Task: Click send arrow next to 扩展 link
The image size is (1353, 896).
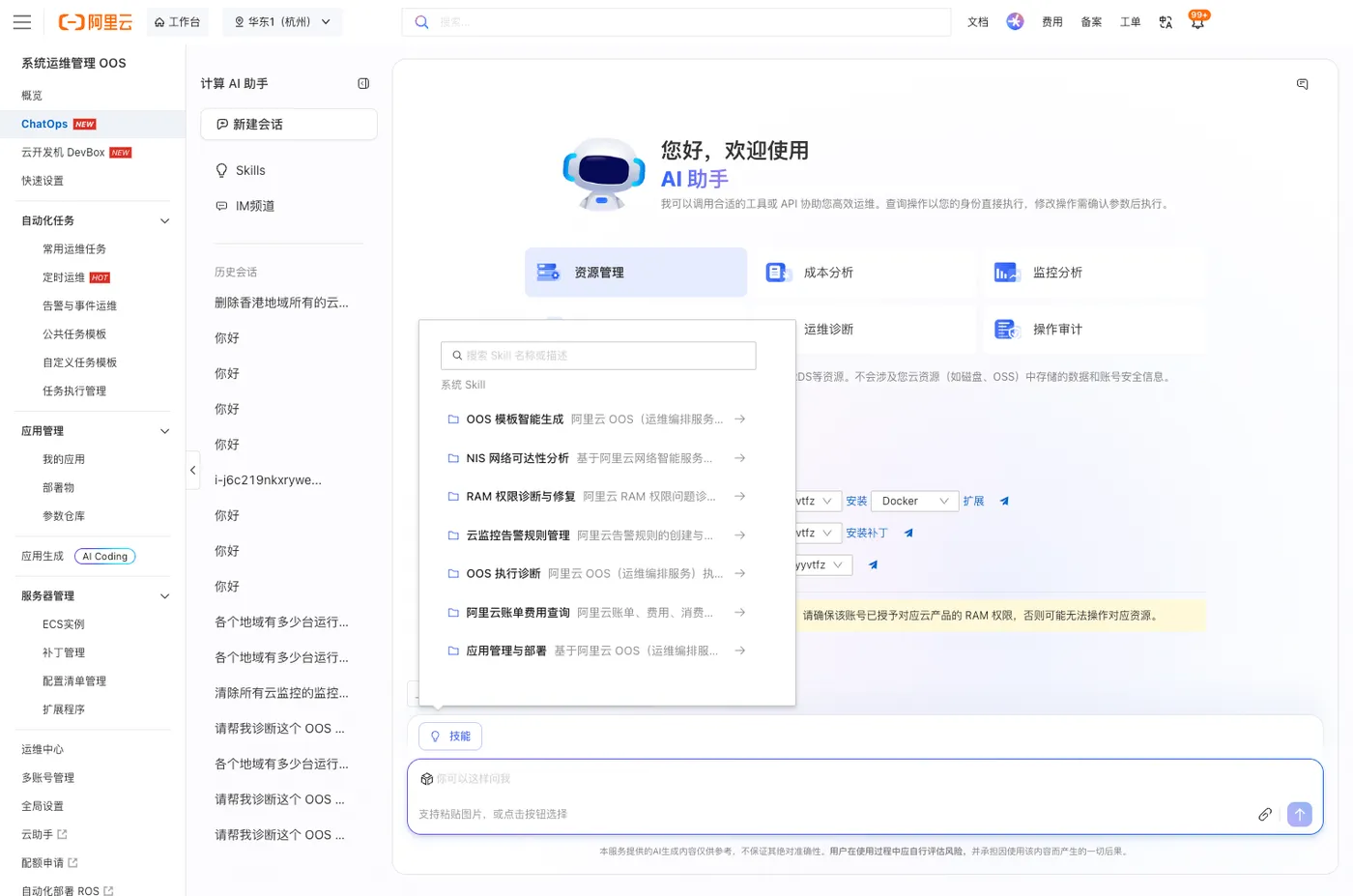Action: (x=1004, y=502)
